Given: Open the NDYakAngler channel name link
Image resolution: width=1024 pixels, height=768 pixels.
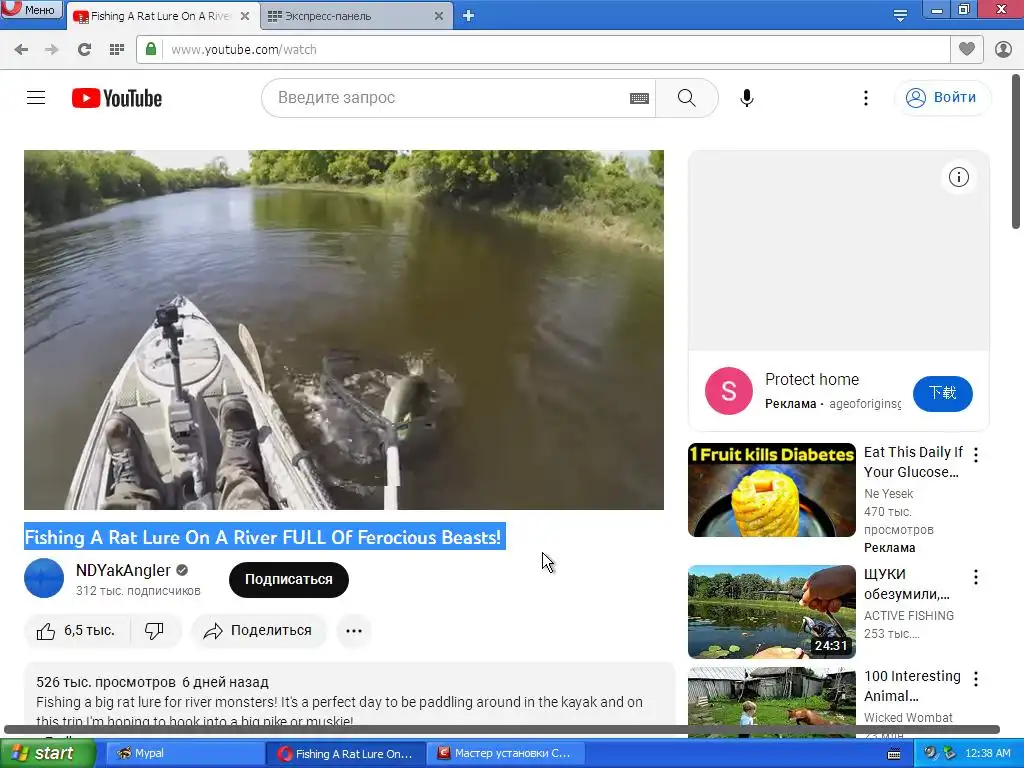Looking at the screenshot, I should click(123, 570).
